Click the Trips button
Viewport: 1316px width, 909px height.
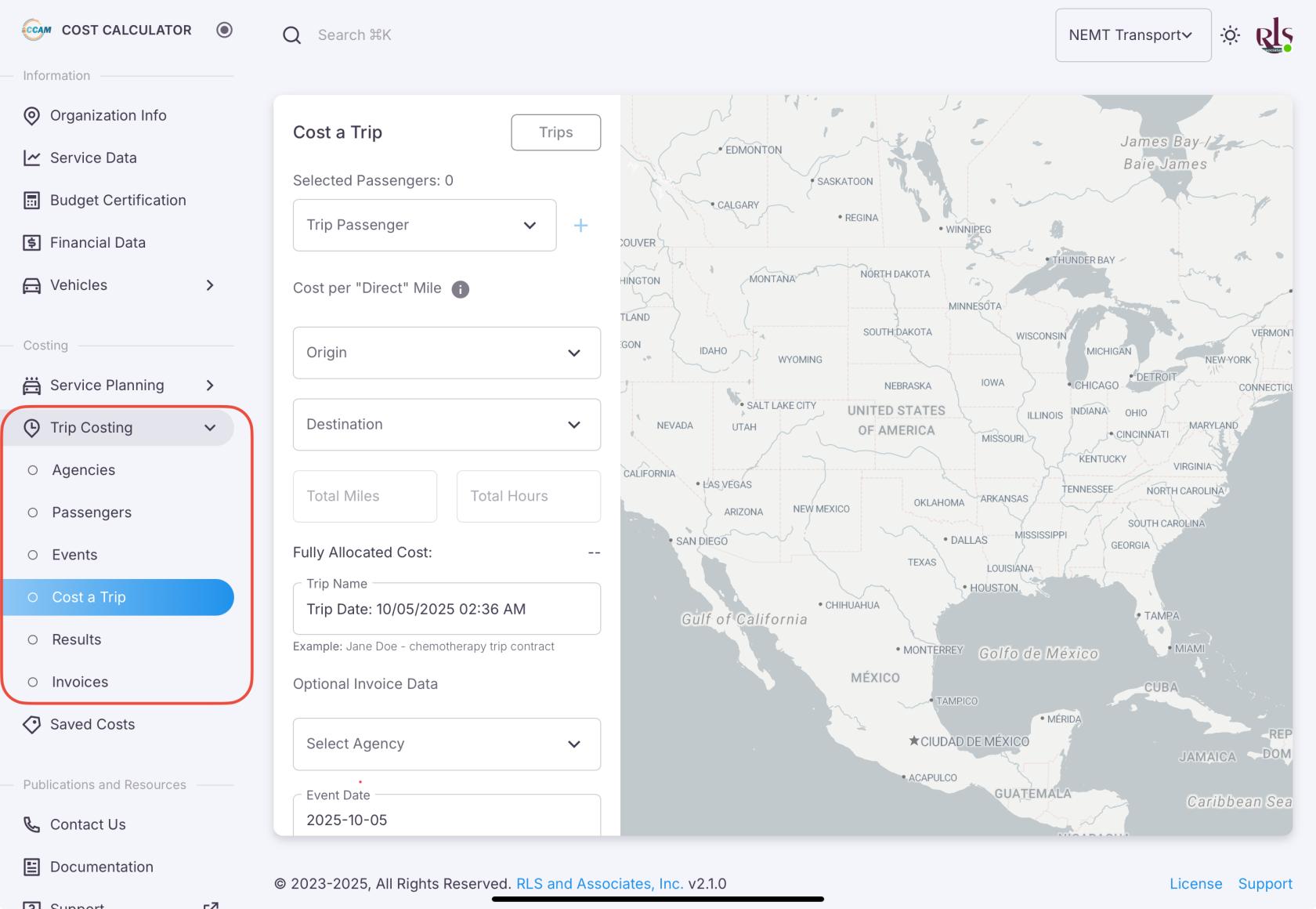(555, 132)
